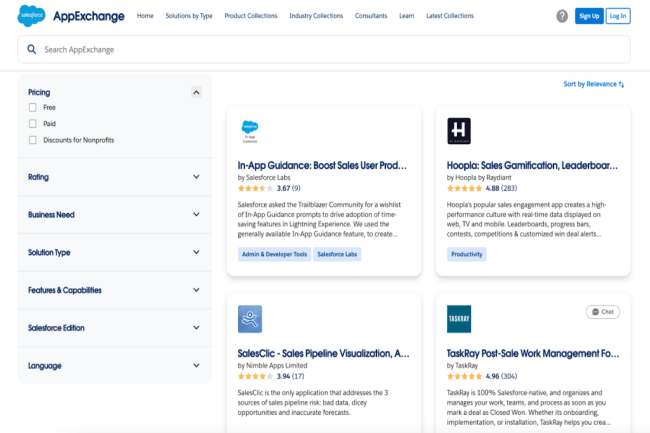The height and width of the screenshot is (433, 650).
Task: Click the search magnifier icon
Action: (x=33, y=49)
